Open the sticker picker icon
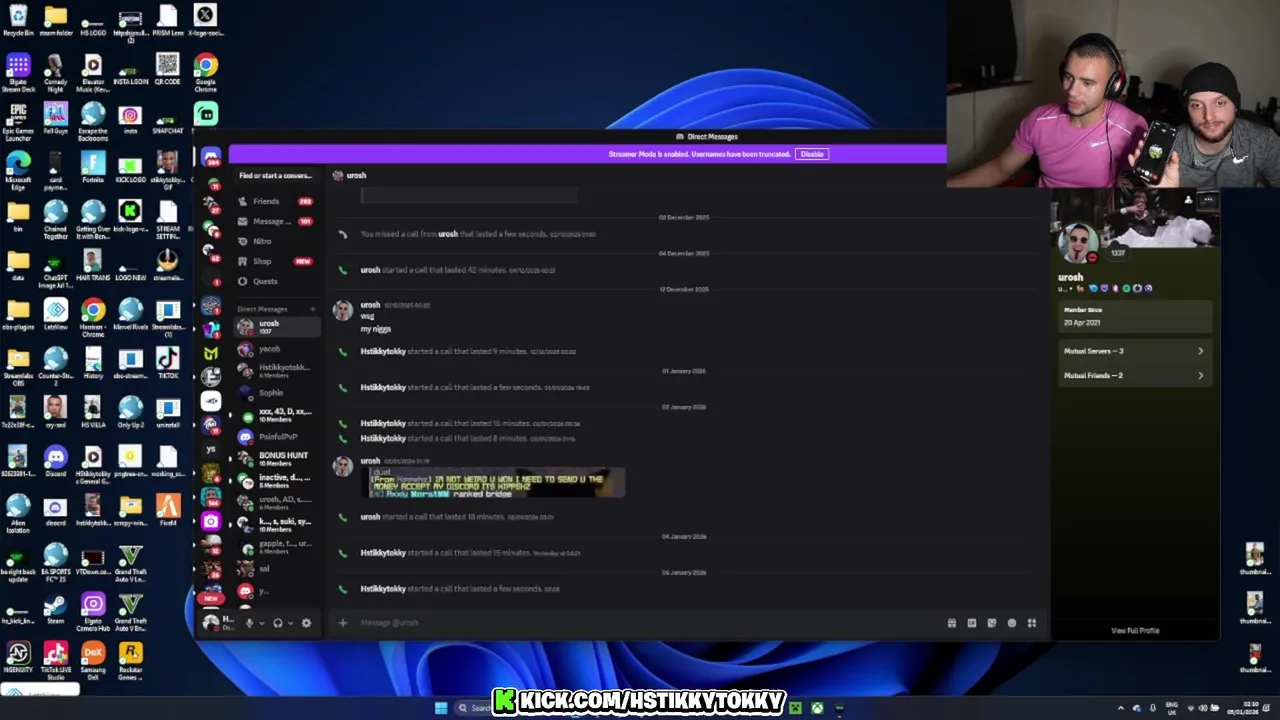 click(x=991, y=623)
